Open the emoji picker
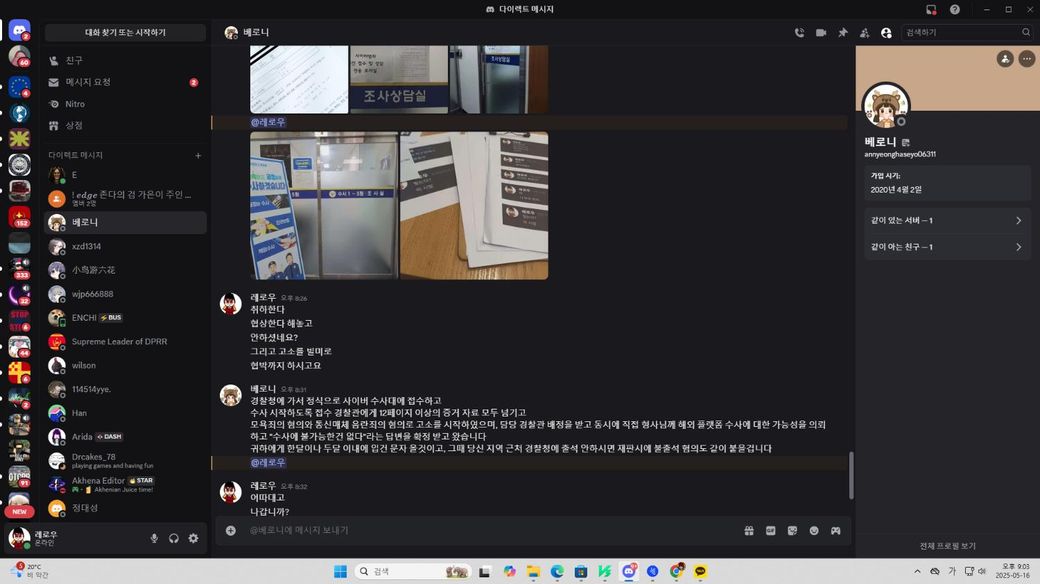 814,530
